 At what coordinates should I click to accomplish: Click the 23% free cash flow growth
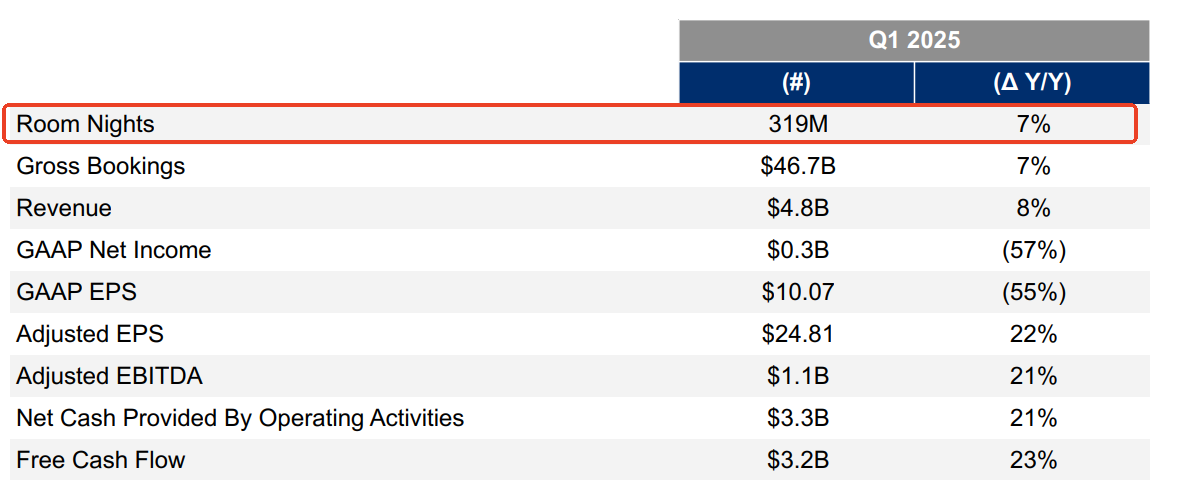tap(1033, 460)
